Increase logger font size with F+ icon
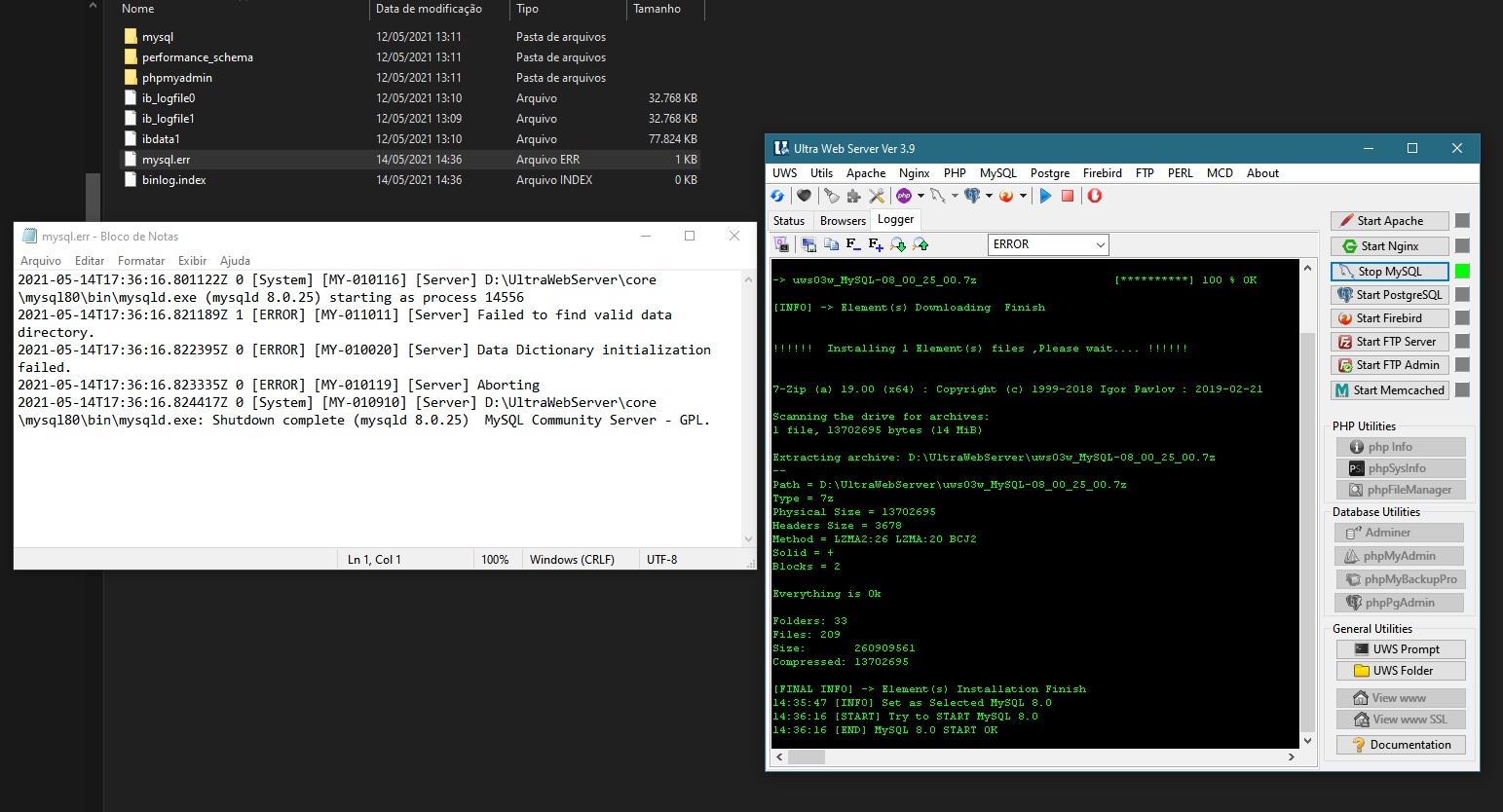This screenshot has height=812, width=1503. pyautogui.click(x=876, y=244)
